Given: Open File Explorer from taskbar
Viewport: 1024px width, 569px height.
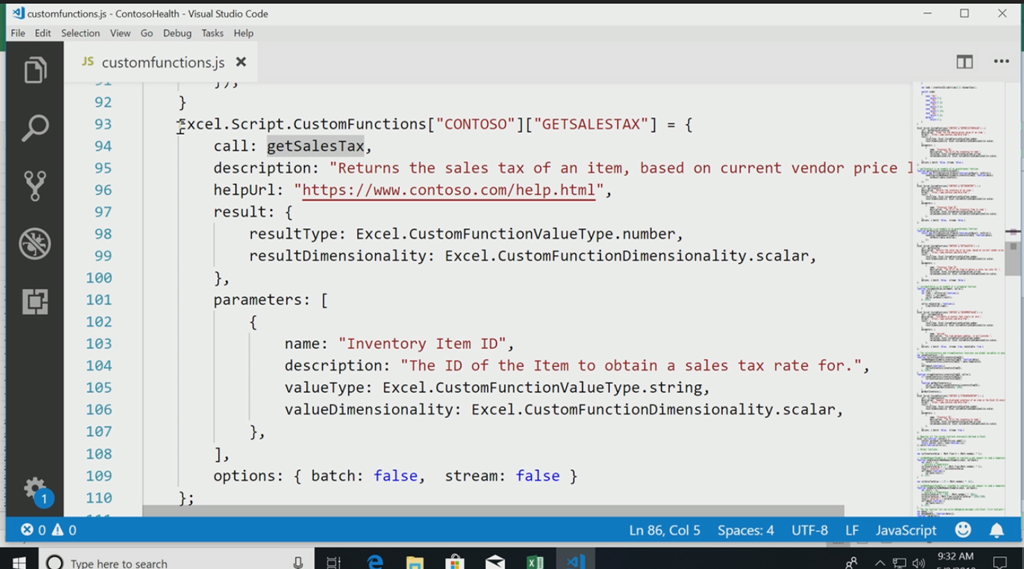Looking at the screenshot, I should (415, 562).
